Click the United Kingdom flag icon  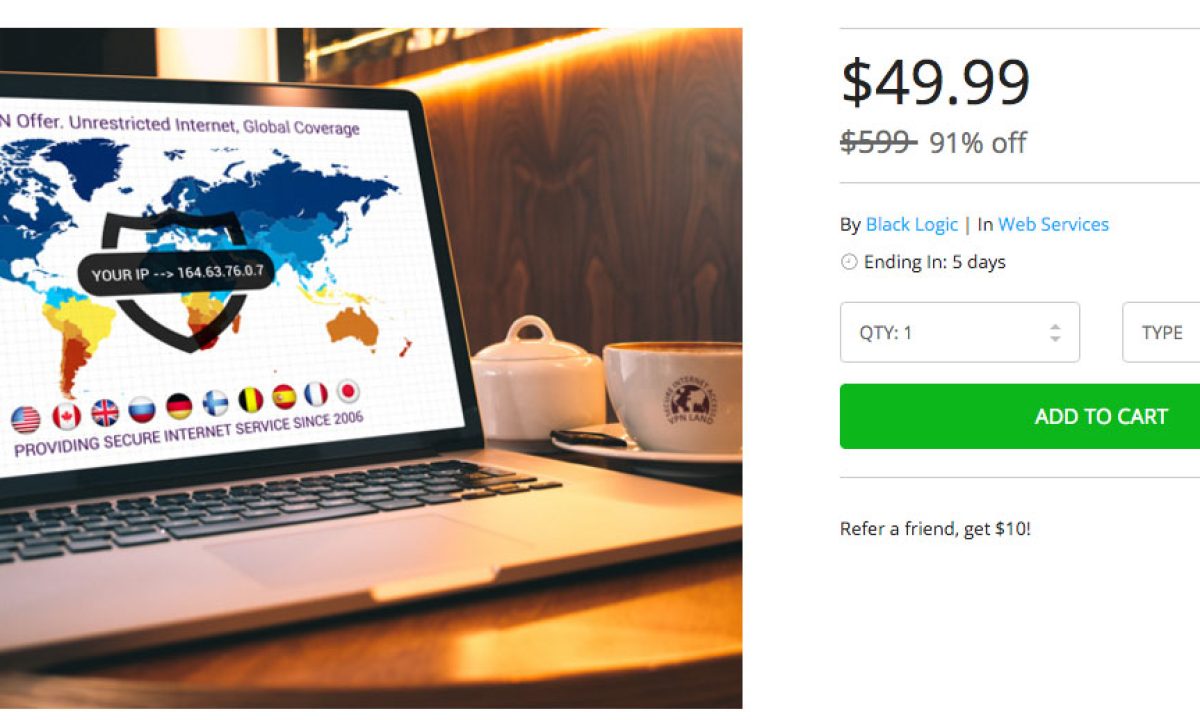click(105, 412)
